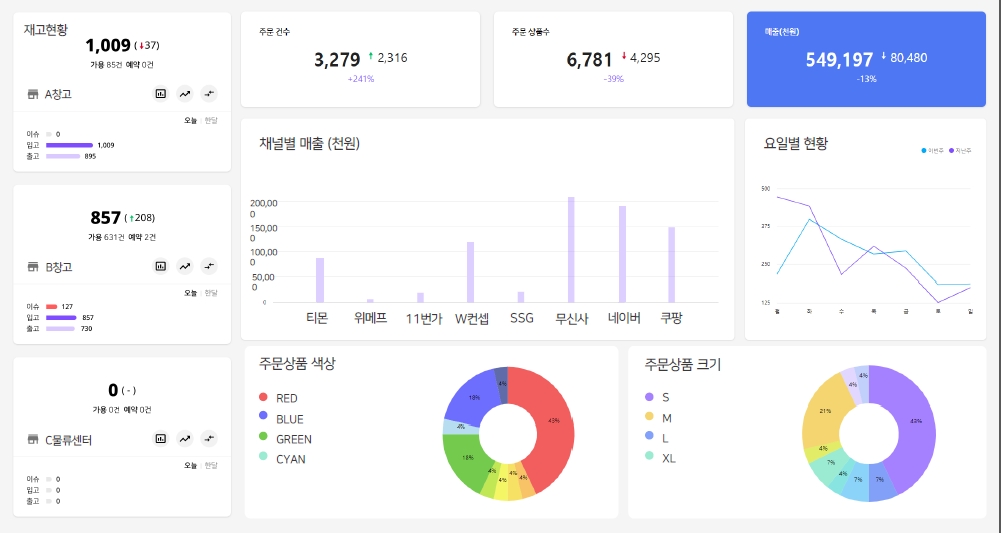
Task: Click the transfer arrows icon for B창고
Action: (209, 266)
